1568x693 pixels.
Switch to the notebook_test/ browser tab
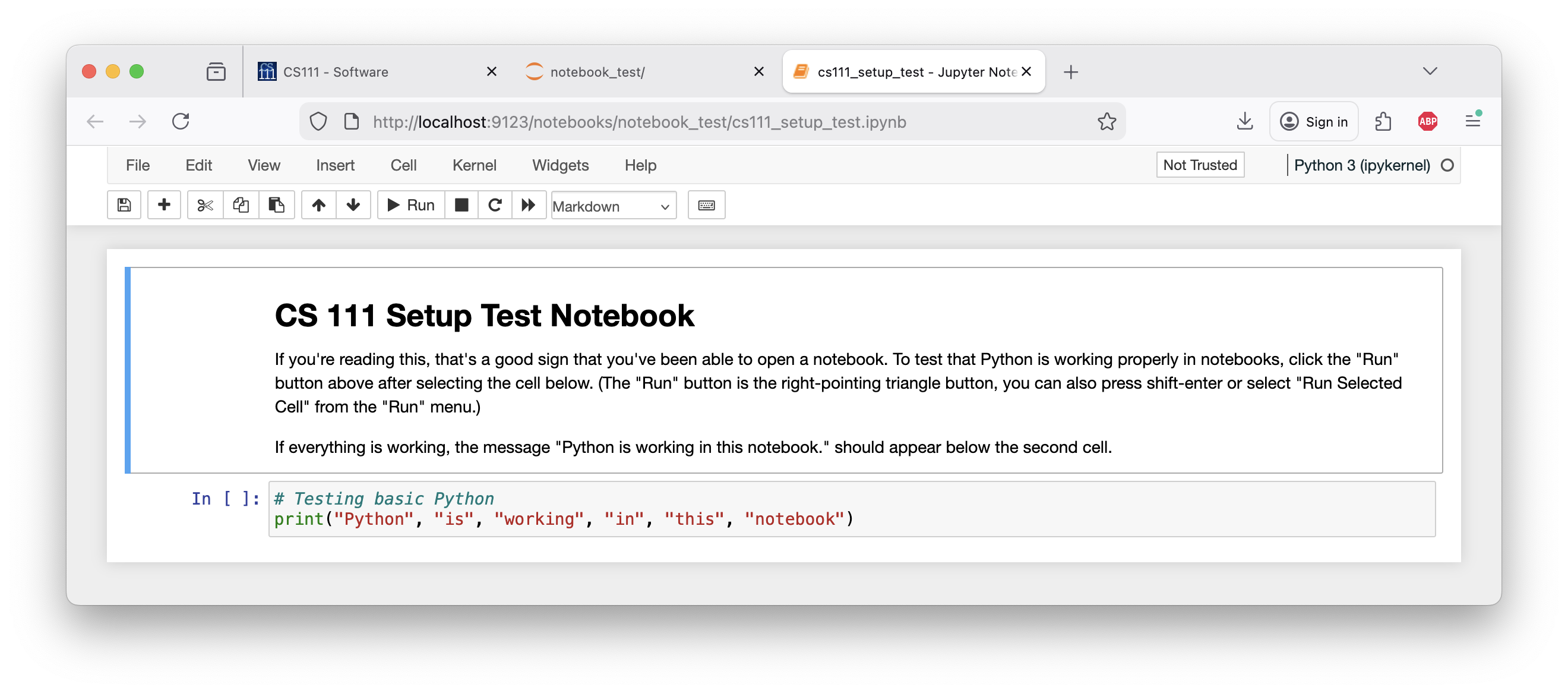[x=596, y=71]
